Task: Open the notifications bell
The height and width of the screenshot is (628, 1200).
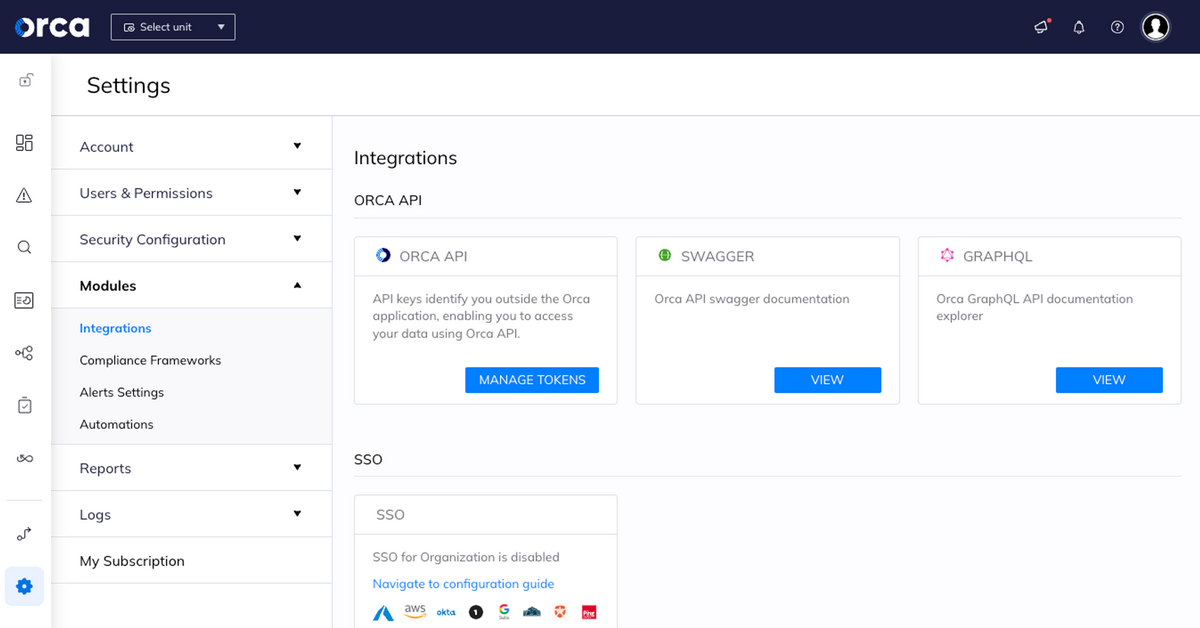Action: 1079,27
